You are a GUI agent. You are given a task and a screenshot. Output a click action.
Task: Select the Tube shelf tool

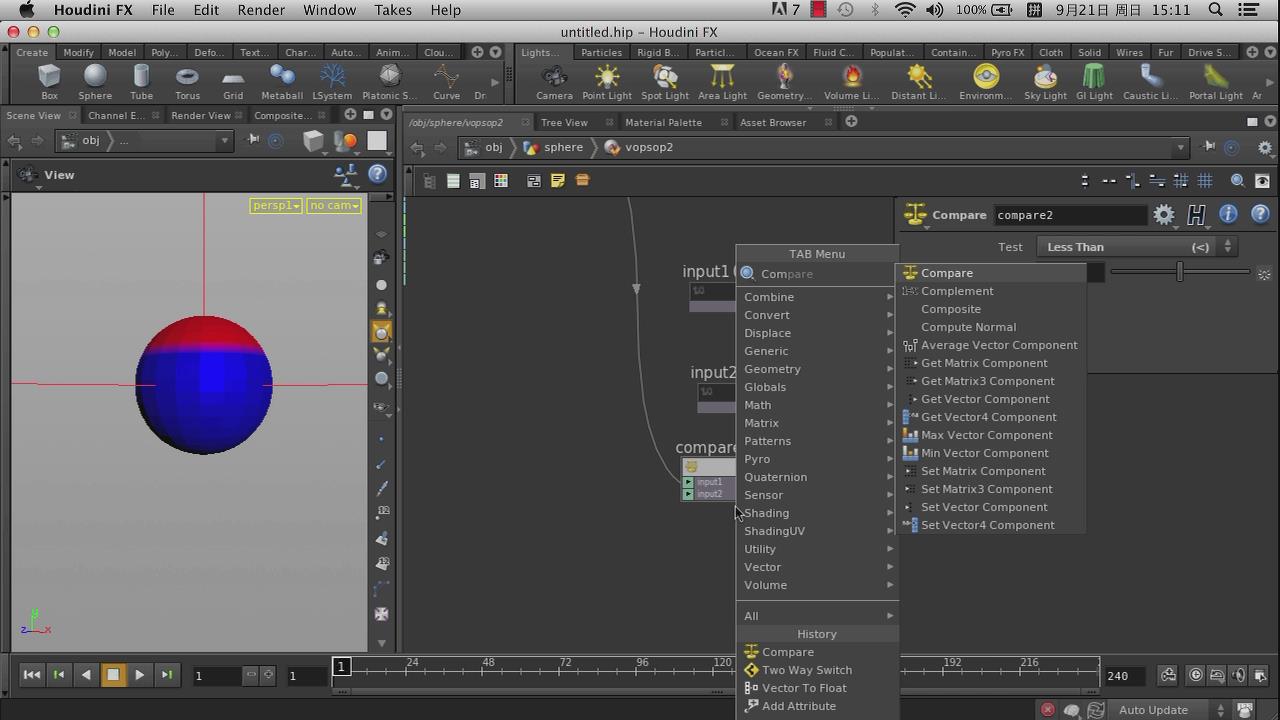tap(141, 82)
